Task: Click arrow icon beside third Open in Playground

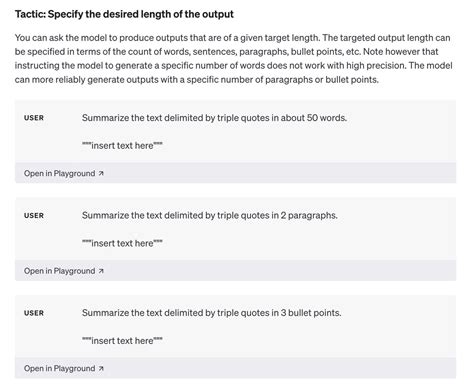Action: click(101, 369)
